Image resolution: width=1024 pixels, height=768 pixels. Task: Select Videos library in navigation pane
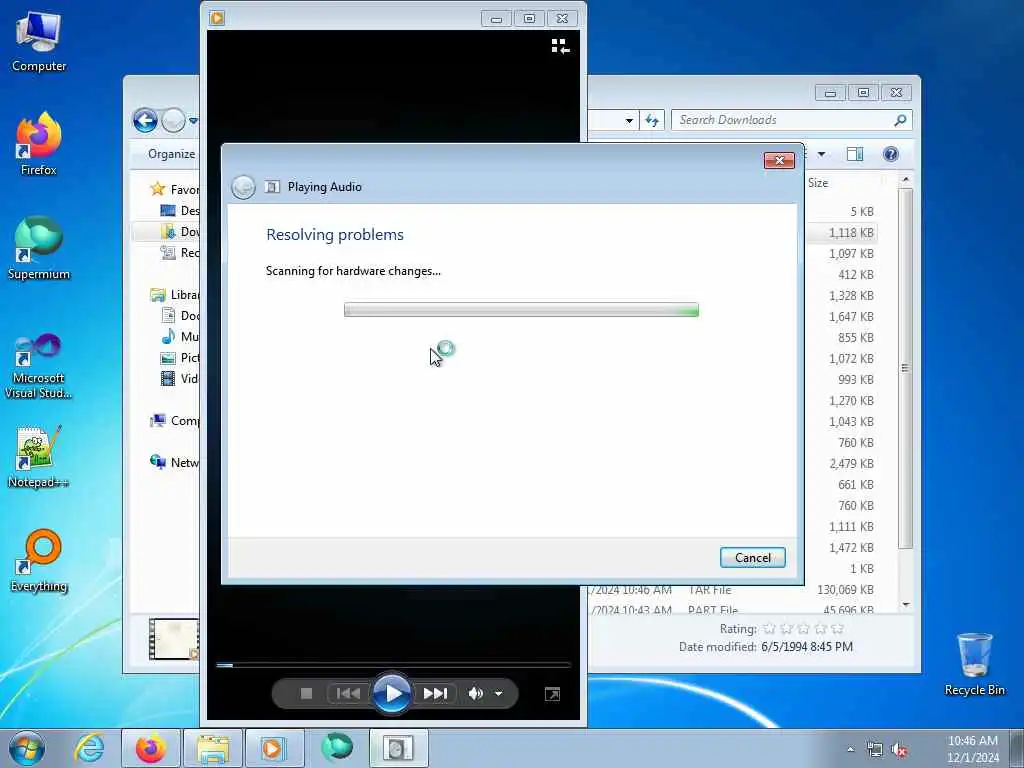point(180,378)
